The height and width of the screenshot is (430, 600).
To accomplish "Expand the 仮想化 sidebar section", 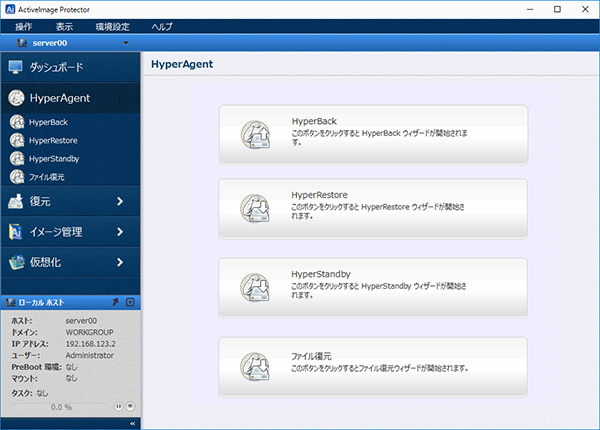I will click(x=120, y=263).
